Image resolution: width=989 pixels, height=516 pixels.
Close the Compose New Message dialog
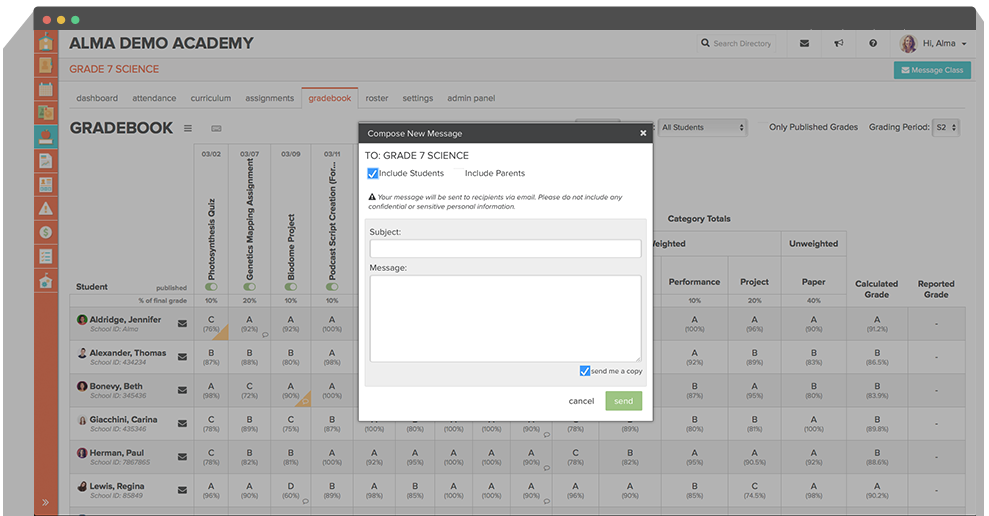tap(643, 133)
